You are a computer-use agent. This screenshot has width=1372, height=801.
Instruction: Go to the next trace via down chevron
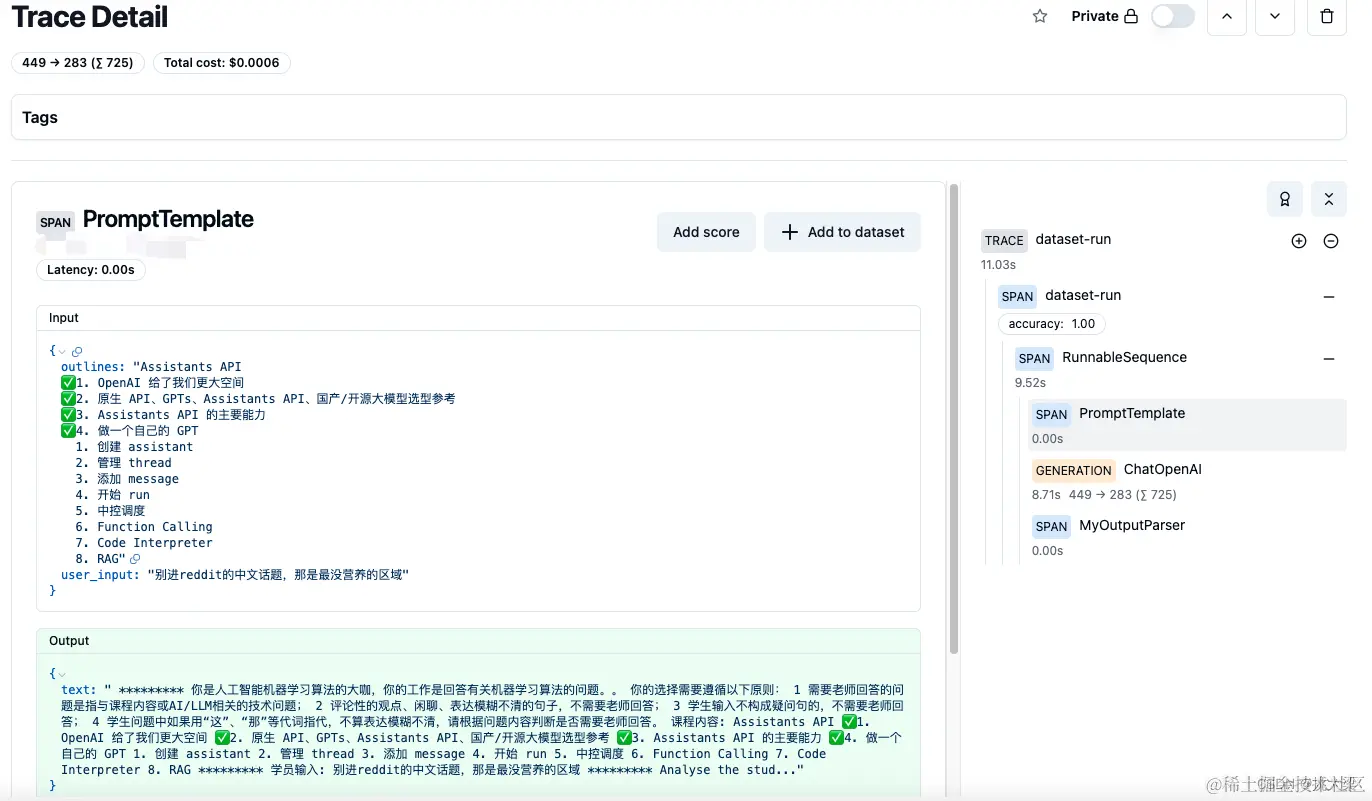pyautogui.click(x=1275, y=16)
